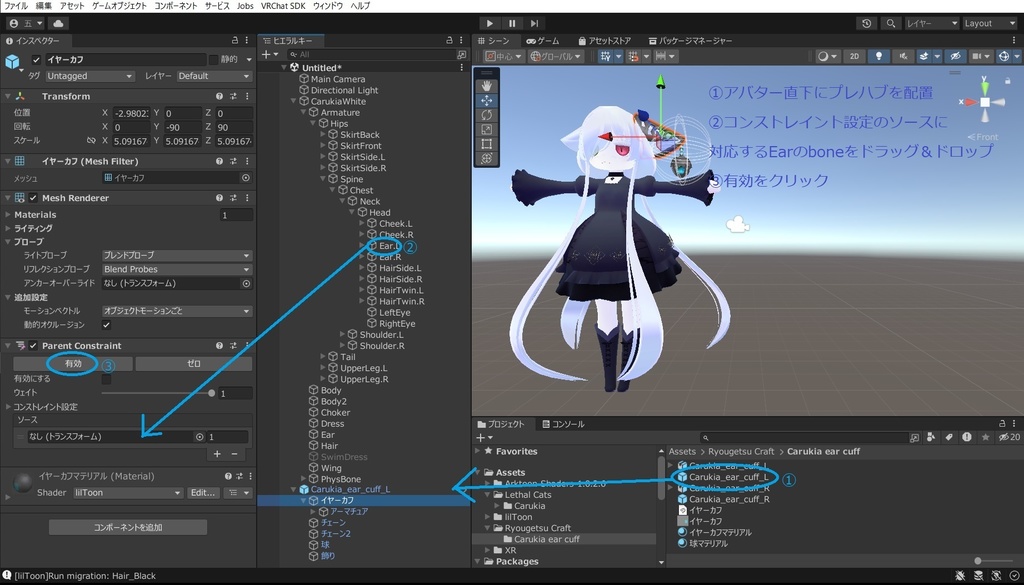Click the コンポーネントを追加 button
This screenshot has height=585, width=1024.
[128, 527]
